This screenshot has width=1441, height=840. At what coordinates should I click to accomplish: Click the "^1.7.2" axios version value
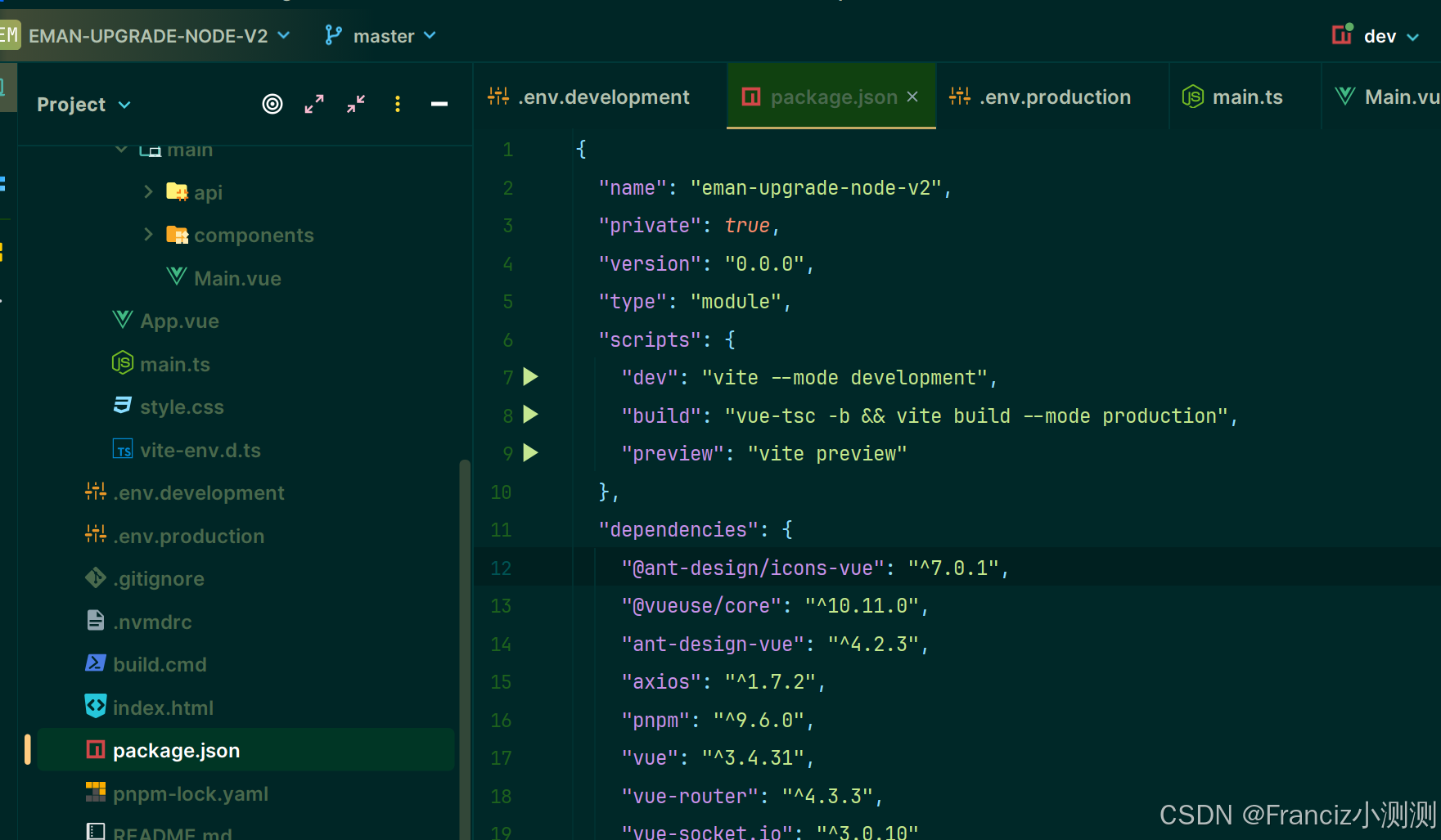[x=770, y=681]
